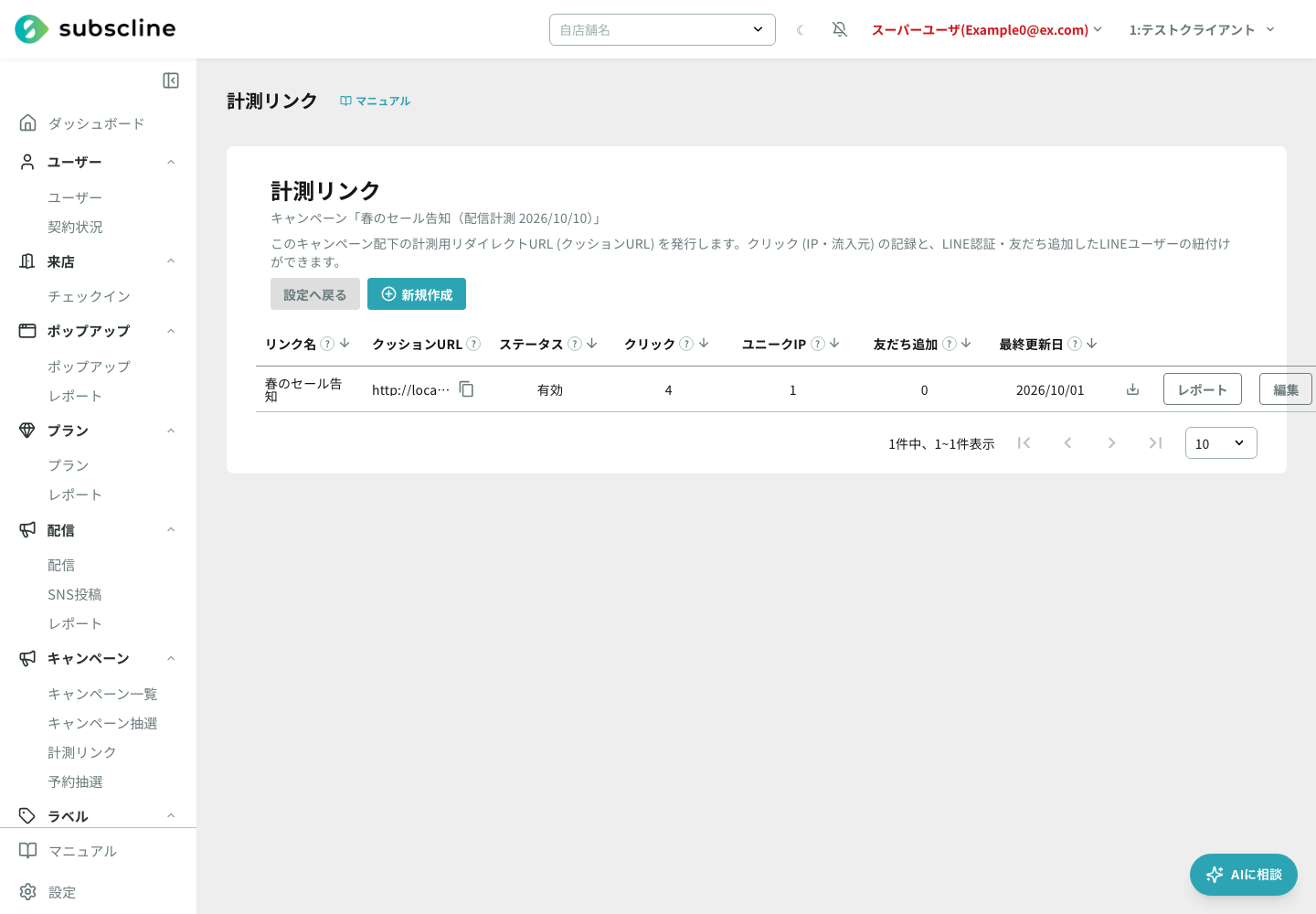The width and height of the screenshot is (1316, 914).
Task: Click the muted notification bell icon
Action: click(x=840, y=29)
